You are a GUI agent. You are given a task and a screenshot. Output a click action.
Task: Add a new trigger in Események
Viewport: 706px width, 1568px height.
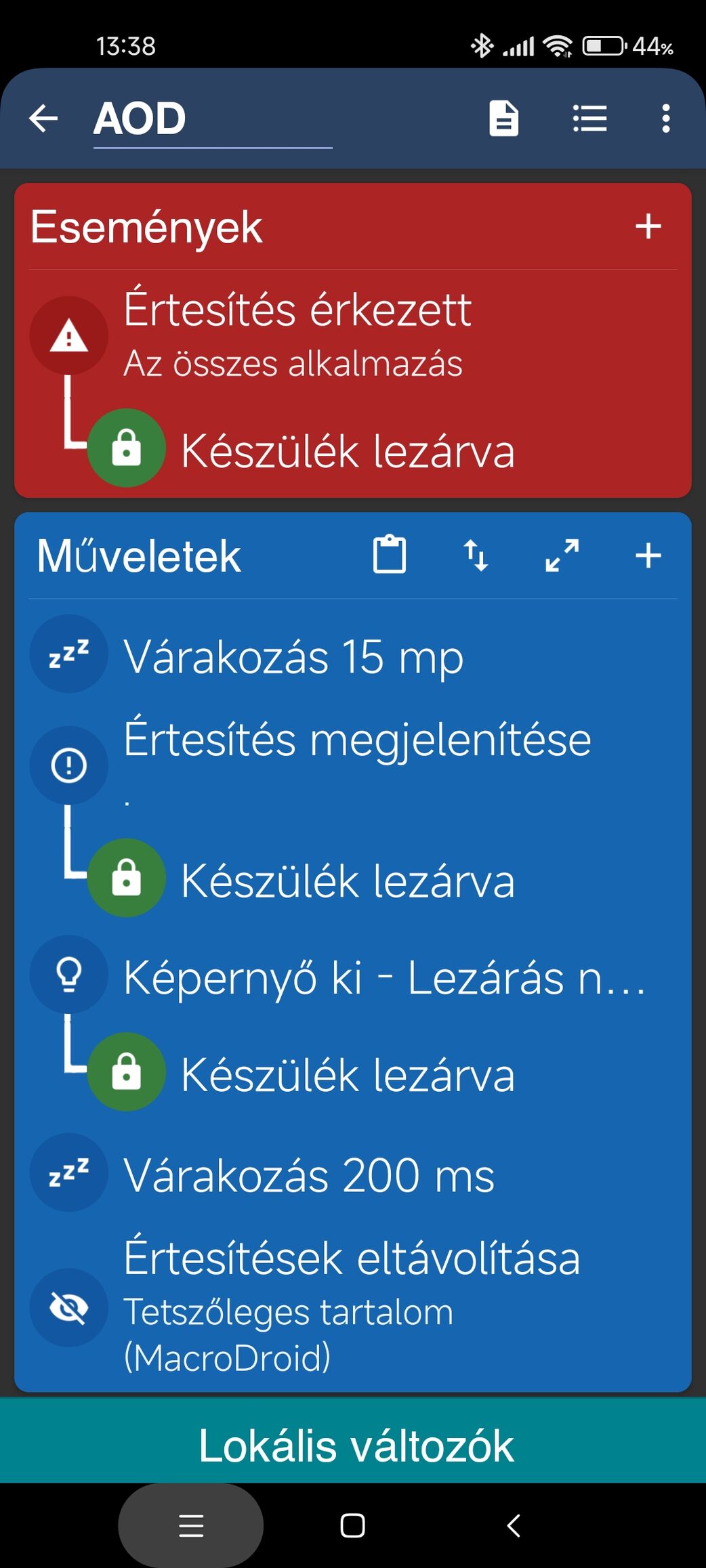pyautogui.click(x=648, y=226)
